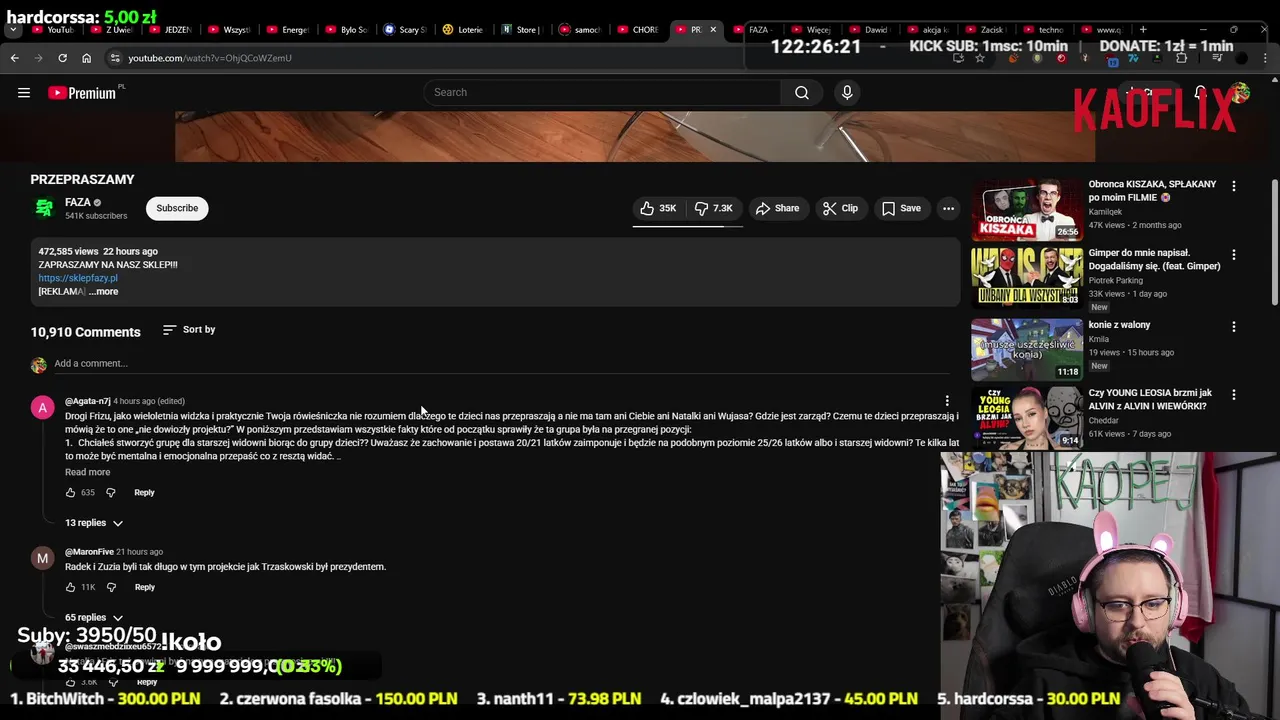Click the youtube.com address bar URL
The image size is (1280, 720).
210,58
